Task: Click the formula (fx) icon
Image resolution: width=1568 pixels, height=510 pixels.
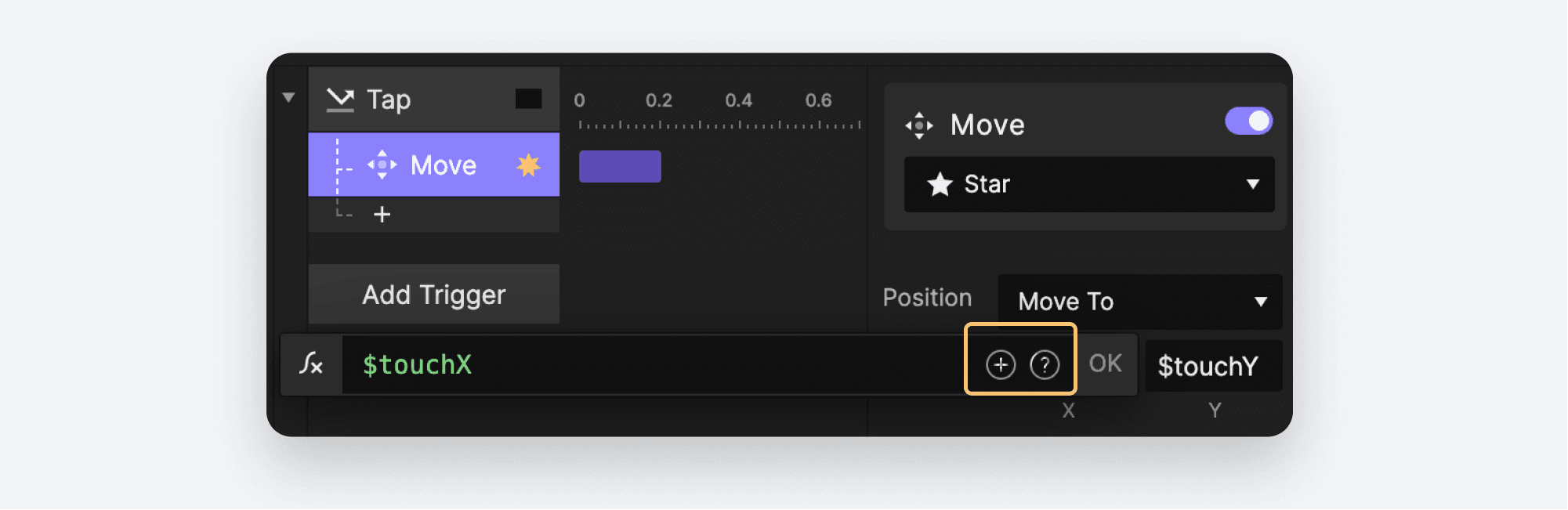Action: click(310, 364)
